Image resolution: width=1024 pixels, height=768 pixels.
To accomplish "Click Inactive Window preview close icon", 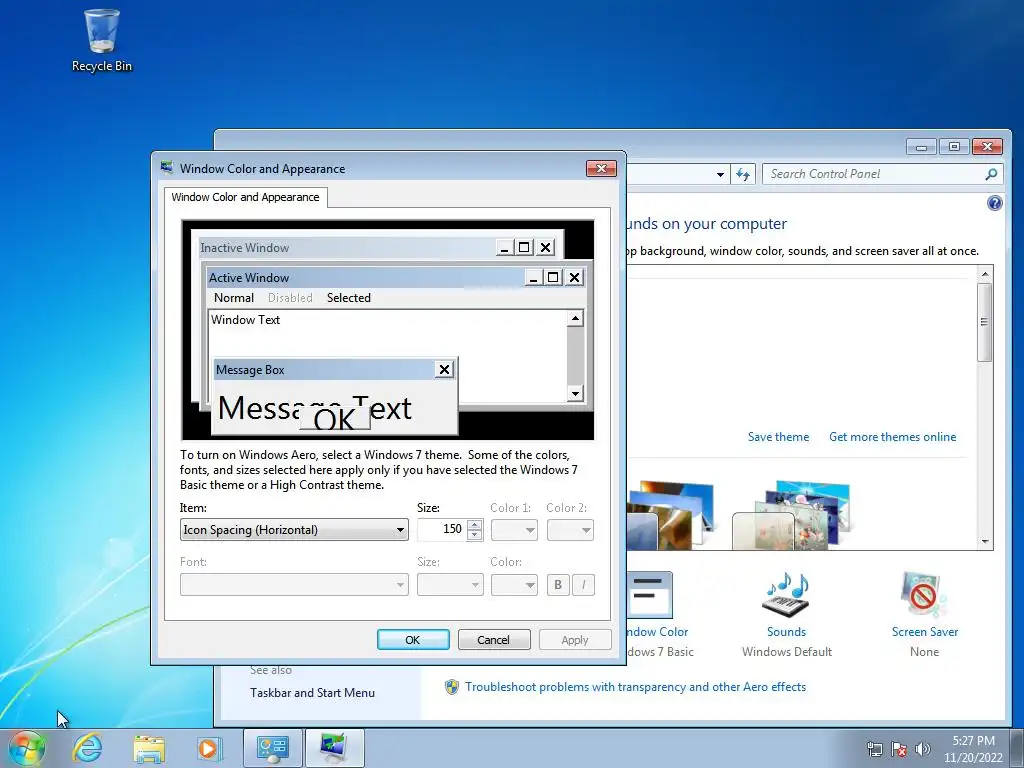I will click(x=545, y=248).
